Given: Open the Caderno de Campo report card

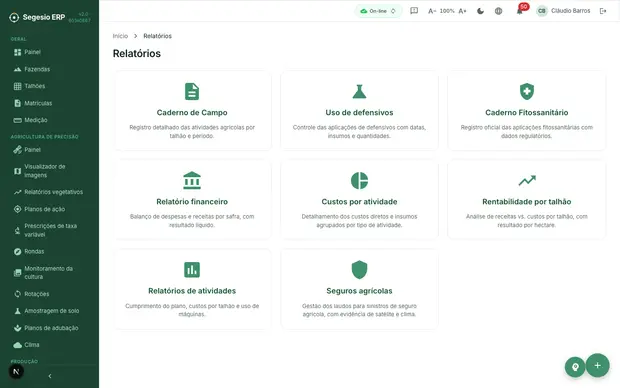Looking at the screenshot, I should 192,111.
